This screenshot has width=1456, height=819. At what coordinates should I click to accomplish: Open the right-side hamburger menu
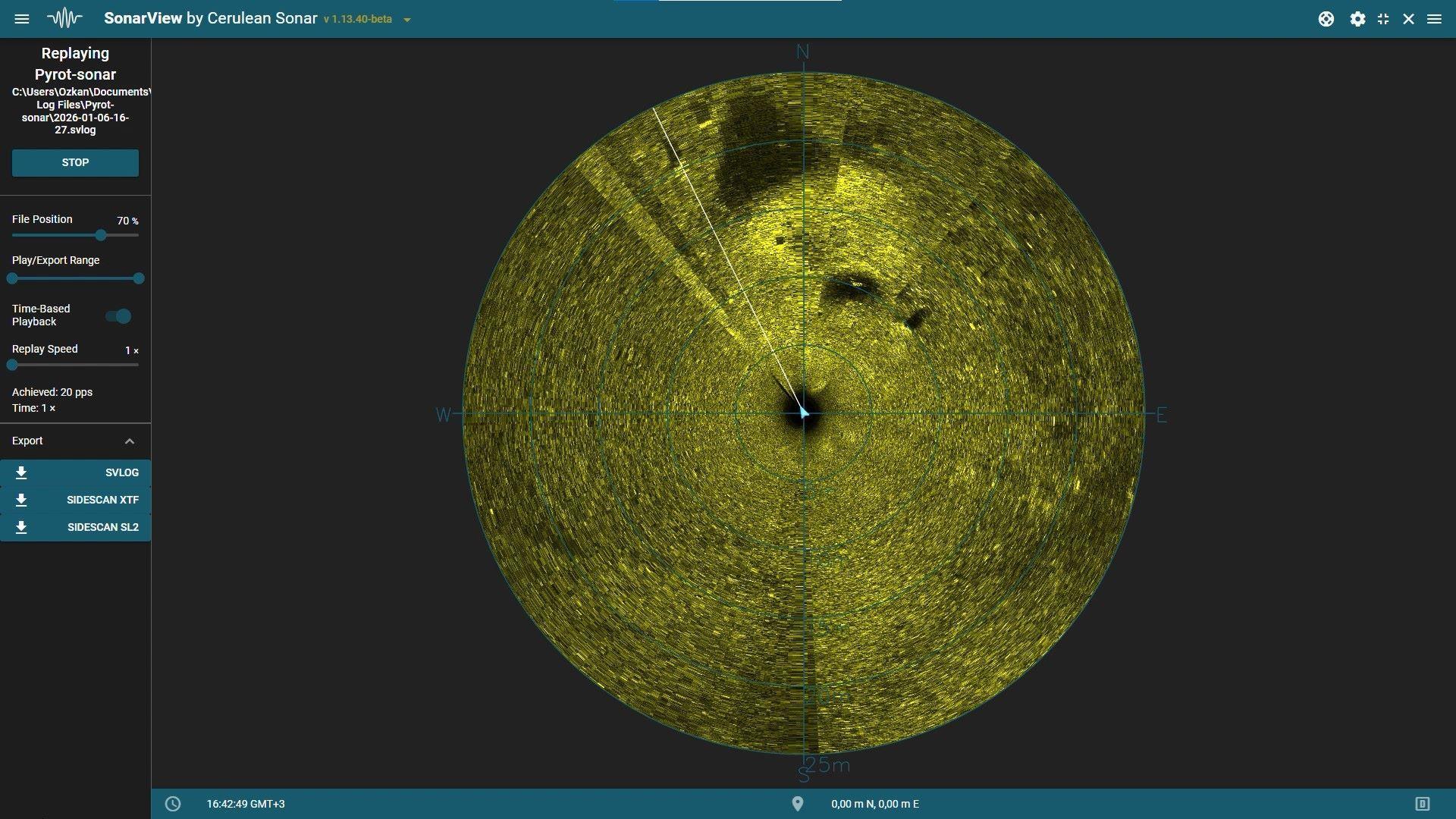click(x=1434, y=19)
